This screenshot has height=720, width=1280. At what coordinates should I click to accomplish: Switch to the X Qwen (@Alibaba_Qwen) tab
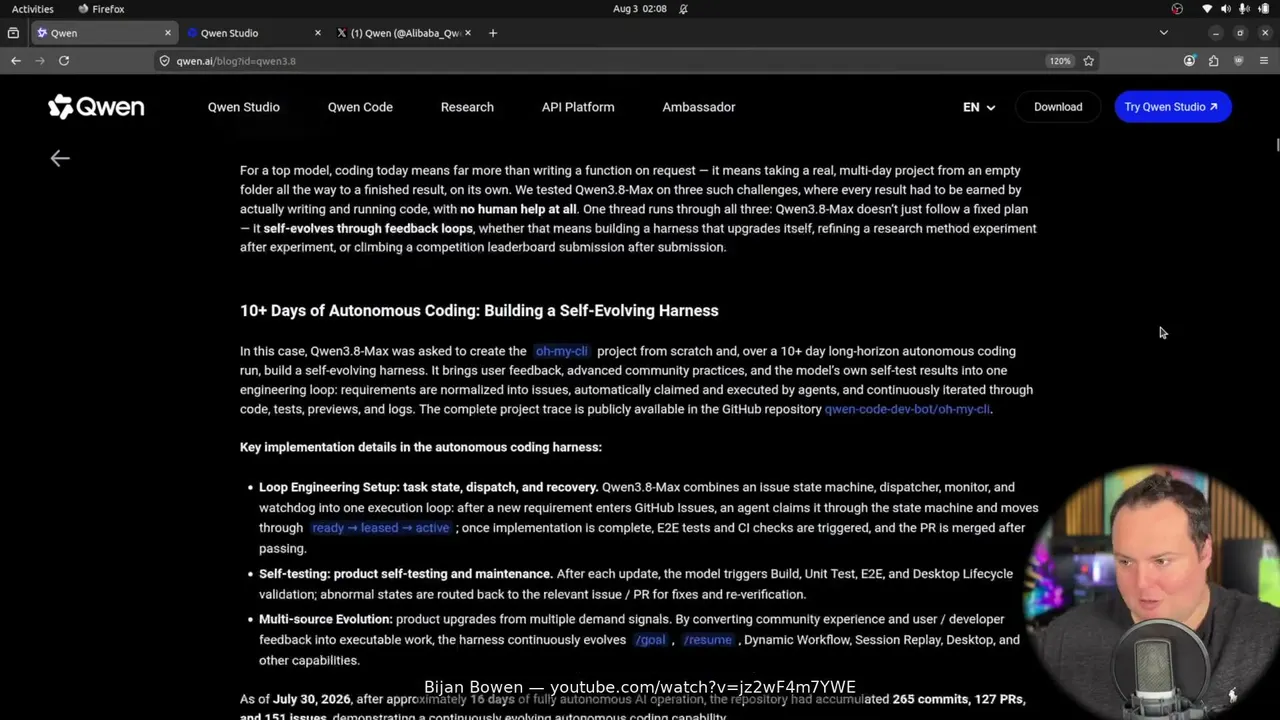[404, 33]
